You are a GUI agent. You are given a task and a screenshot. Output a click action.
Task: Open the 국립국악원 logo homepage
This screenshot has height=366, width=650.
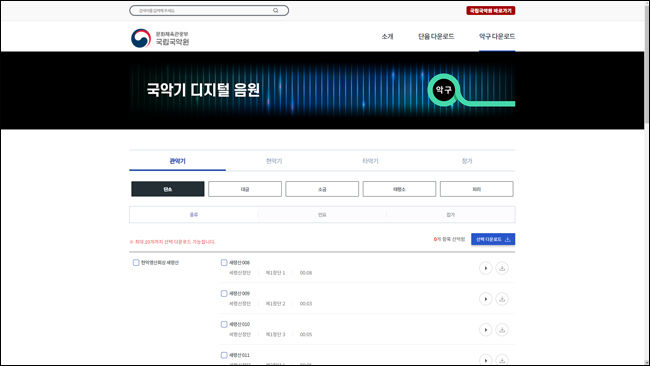click(160, 38)
